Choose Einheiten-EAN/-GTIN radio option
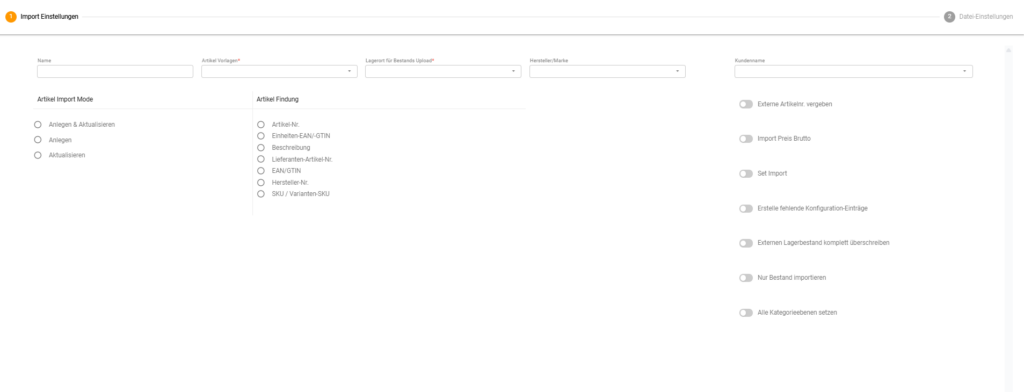The height and width of the screenshot is (392, 1024). 261,136
